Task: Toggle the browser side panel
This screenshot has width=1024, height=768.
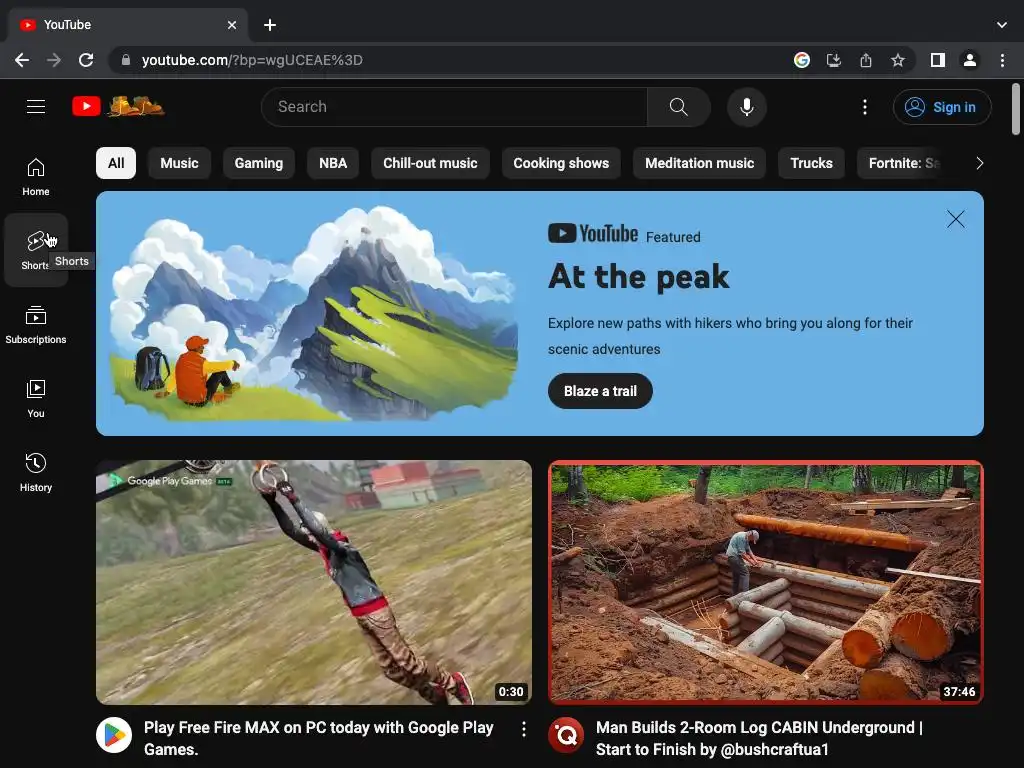Action: 938,60
